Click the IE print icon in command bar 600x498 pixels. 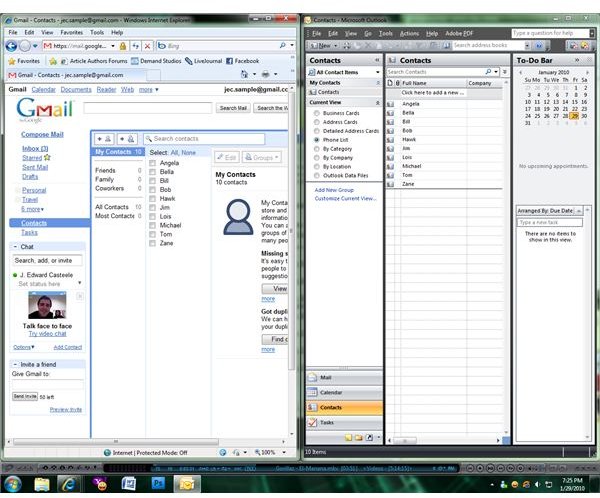tap(265, 74)
